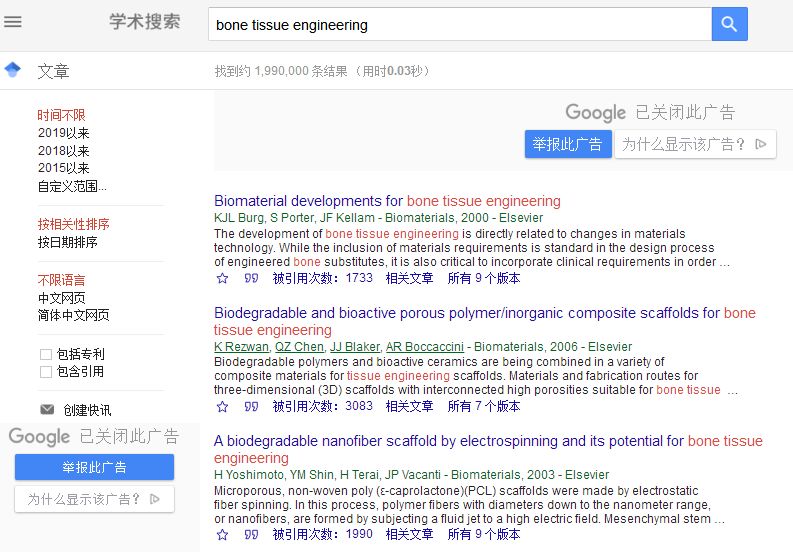Toggle the 包含引用 checkbox
793x552 pixels.
(x=46, y=372)
